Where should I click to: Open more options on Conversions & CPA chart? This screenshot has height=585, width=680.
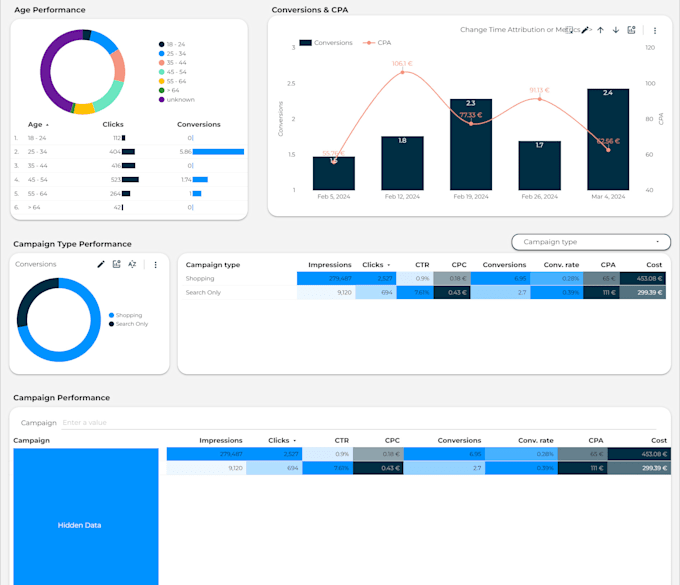pos(655,30)
